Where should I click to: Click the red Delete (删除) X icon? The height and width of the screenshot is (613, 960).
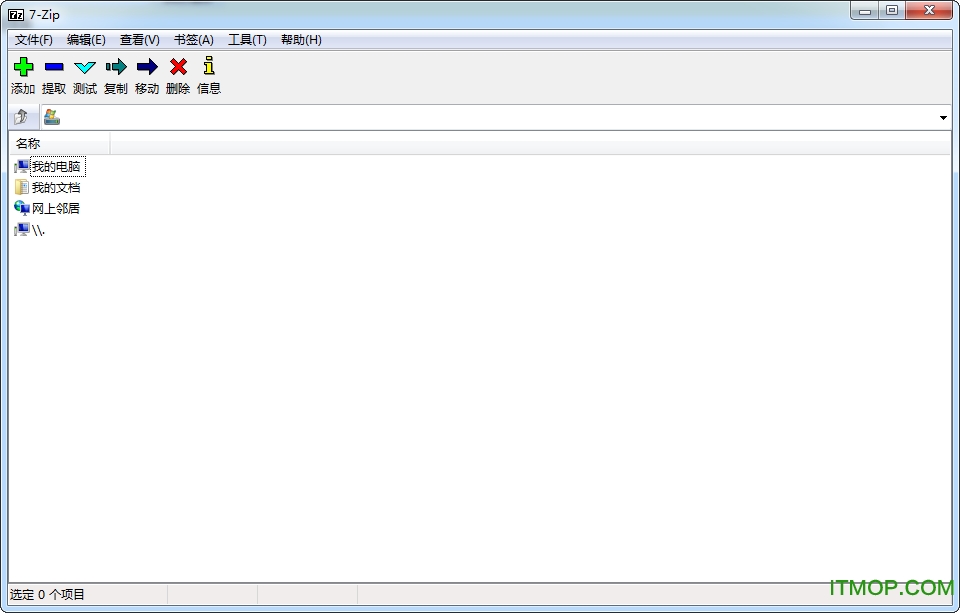tap(178, 67)
